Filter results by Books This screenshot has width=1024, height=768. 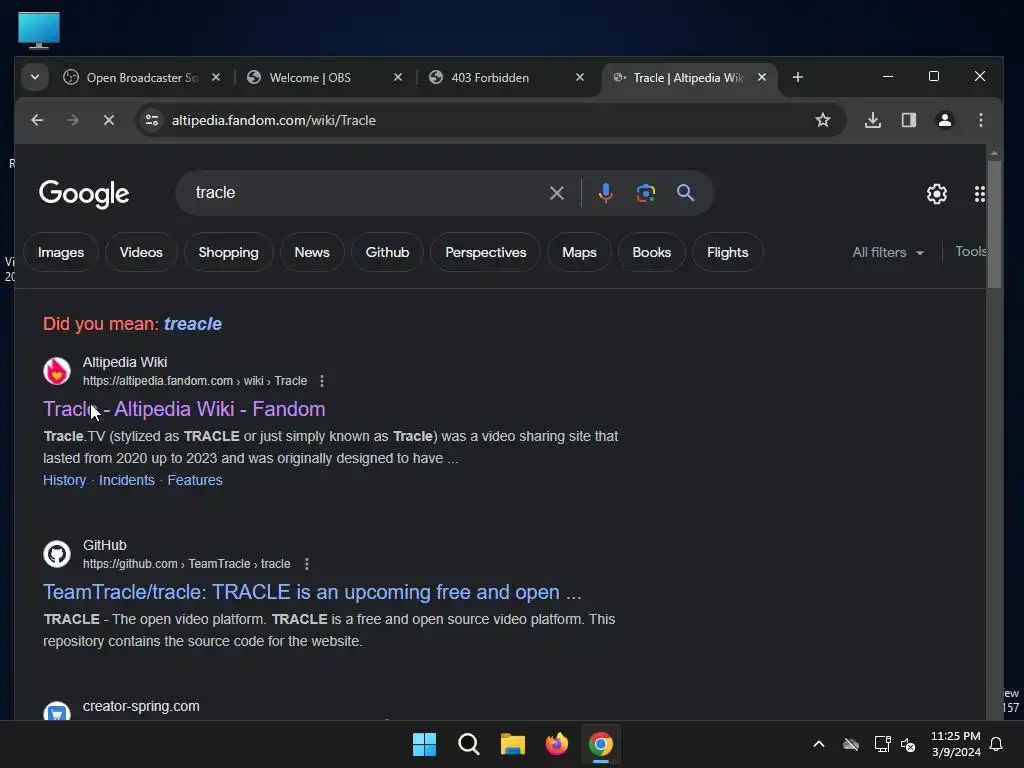tap(652, 252)
